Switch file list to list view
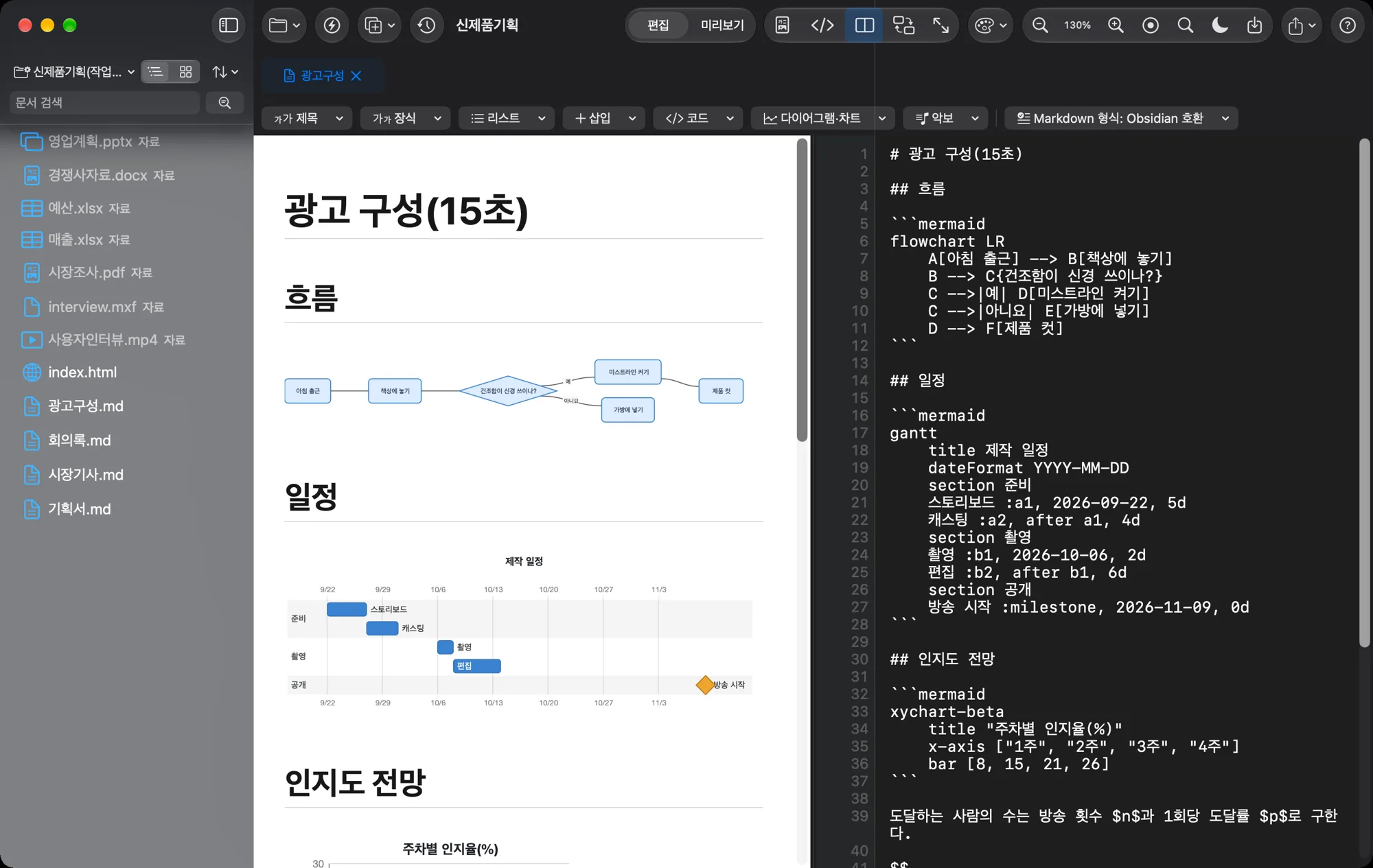The width and height of the screenshot is (1373, 868). click(x=156, y=71)
